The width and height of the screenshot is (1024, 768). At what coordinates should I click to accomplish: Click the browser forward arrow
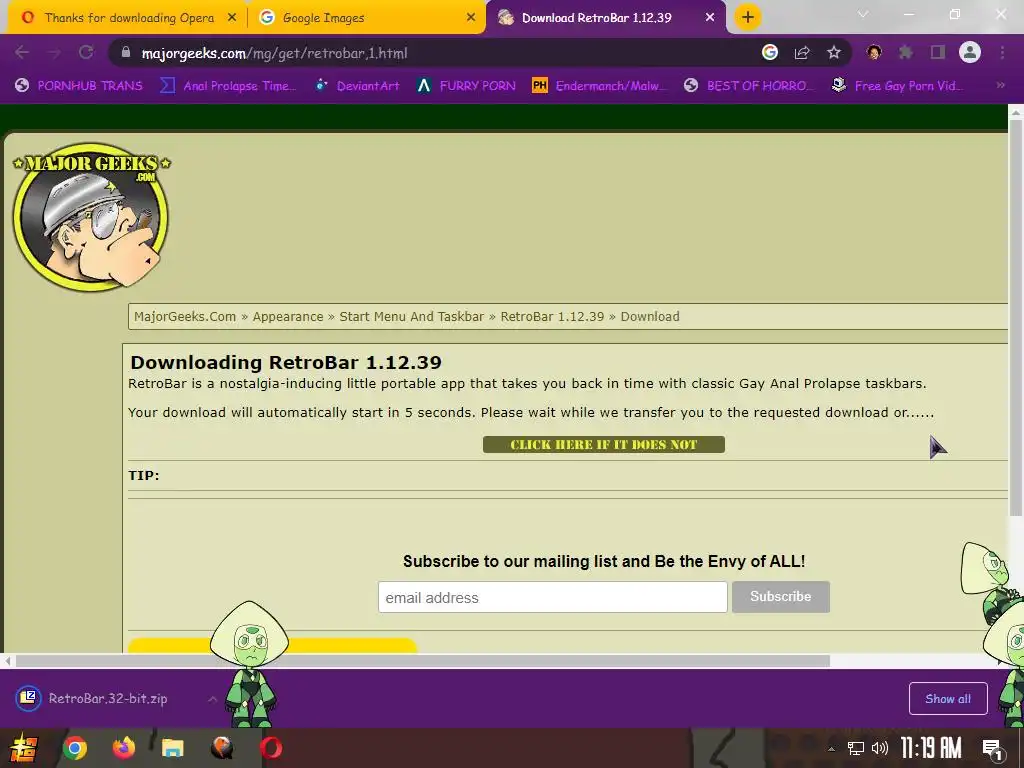click(x=54, y=53)
